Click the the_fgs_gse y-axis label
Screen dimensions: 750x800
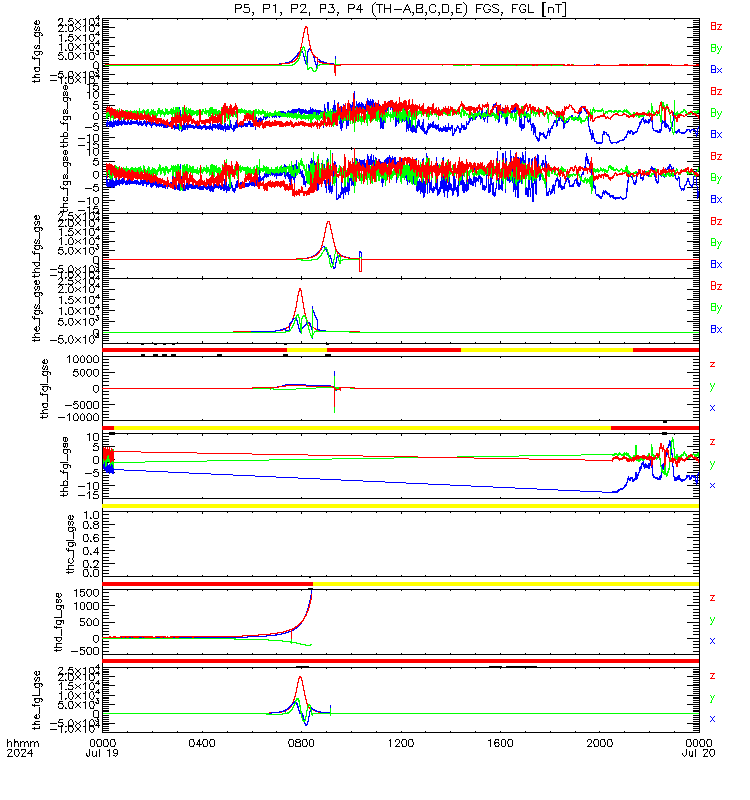pos(36,313)
